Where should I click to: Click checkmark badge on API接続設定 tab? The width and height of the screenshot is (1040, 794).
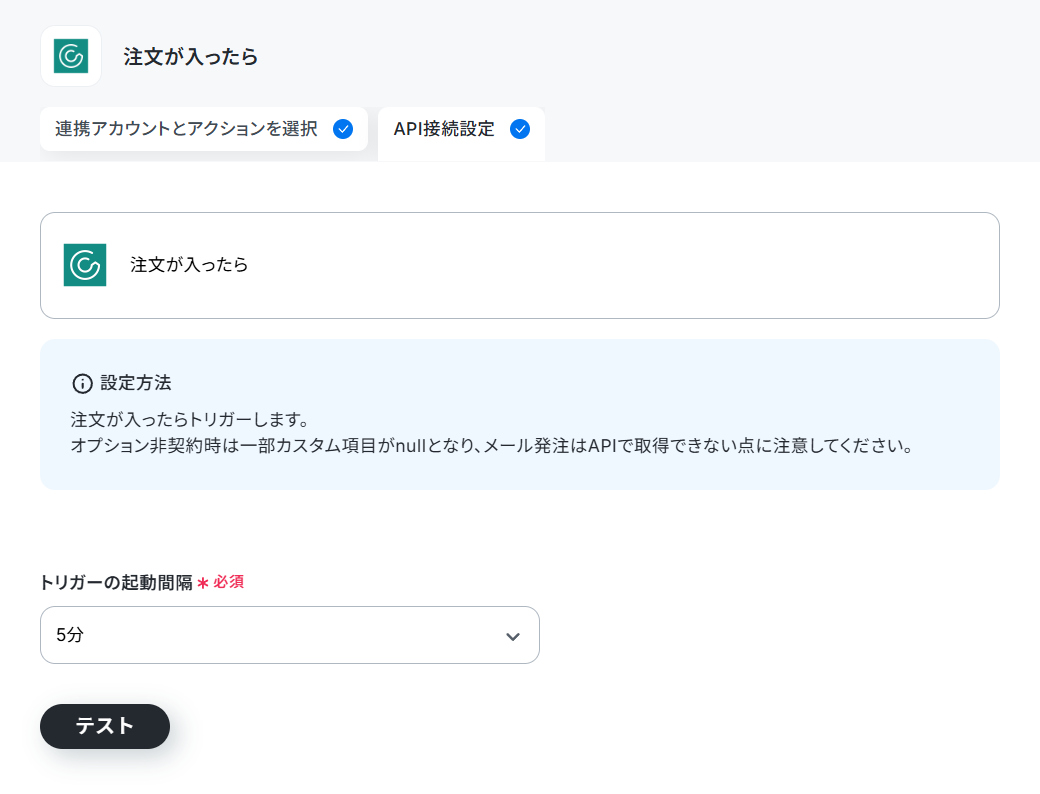point(520,129)
